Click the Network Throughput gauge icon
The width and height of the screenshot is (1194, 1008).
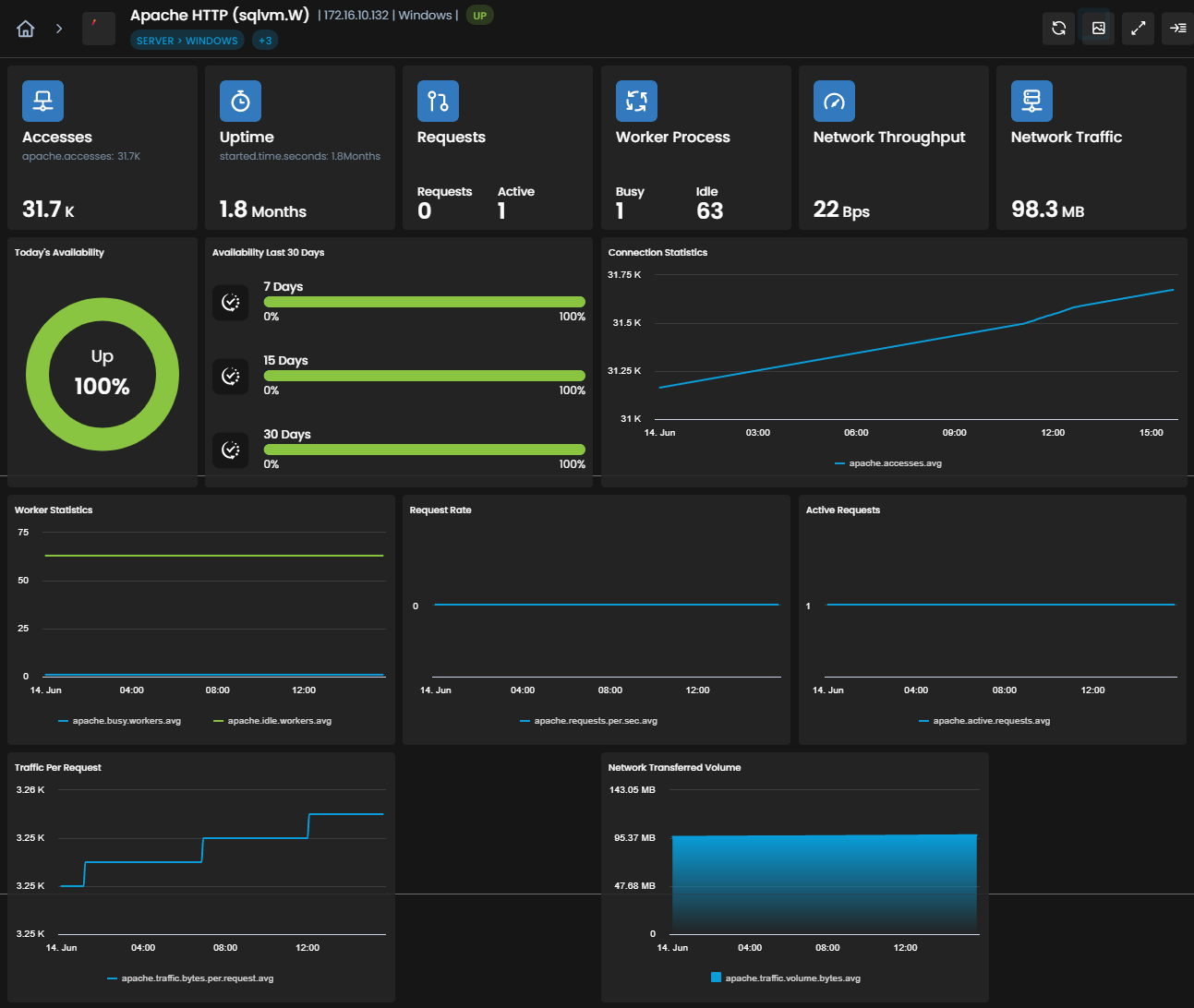click(834, 102)
